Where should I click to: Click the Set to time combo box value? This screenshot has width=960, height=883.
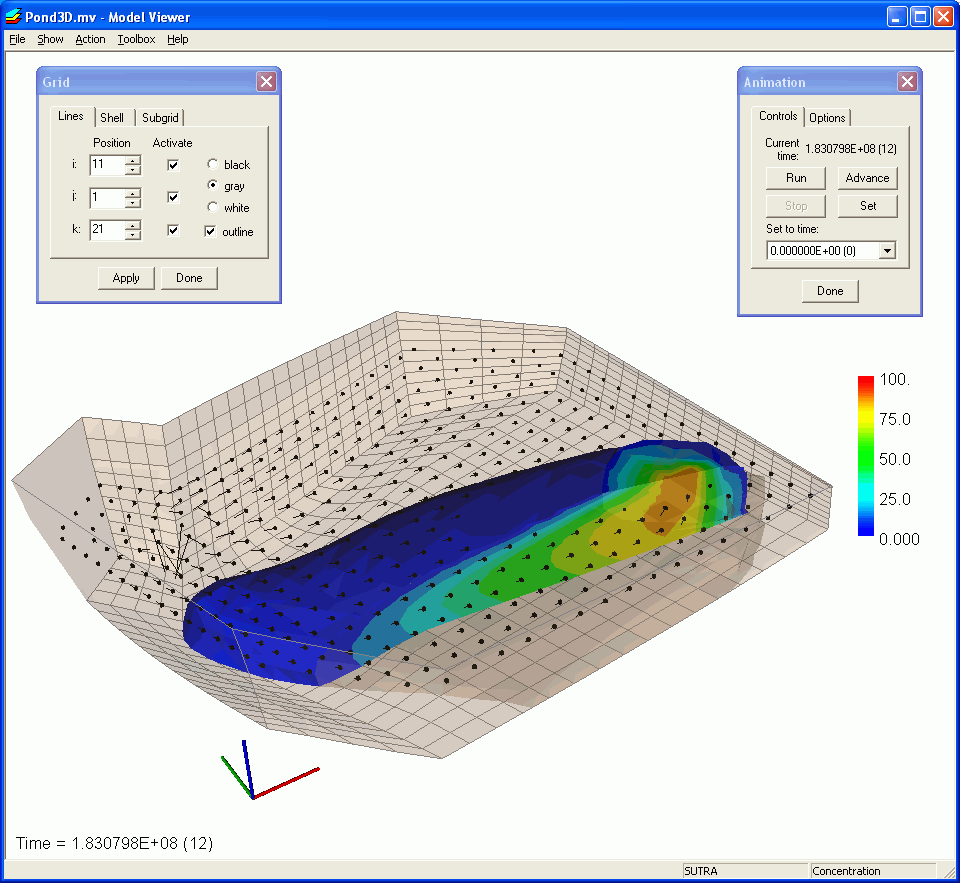click(x=823, y=250)
